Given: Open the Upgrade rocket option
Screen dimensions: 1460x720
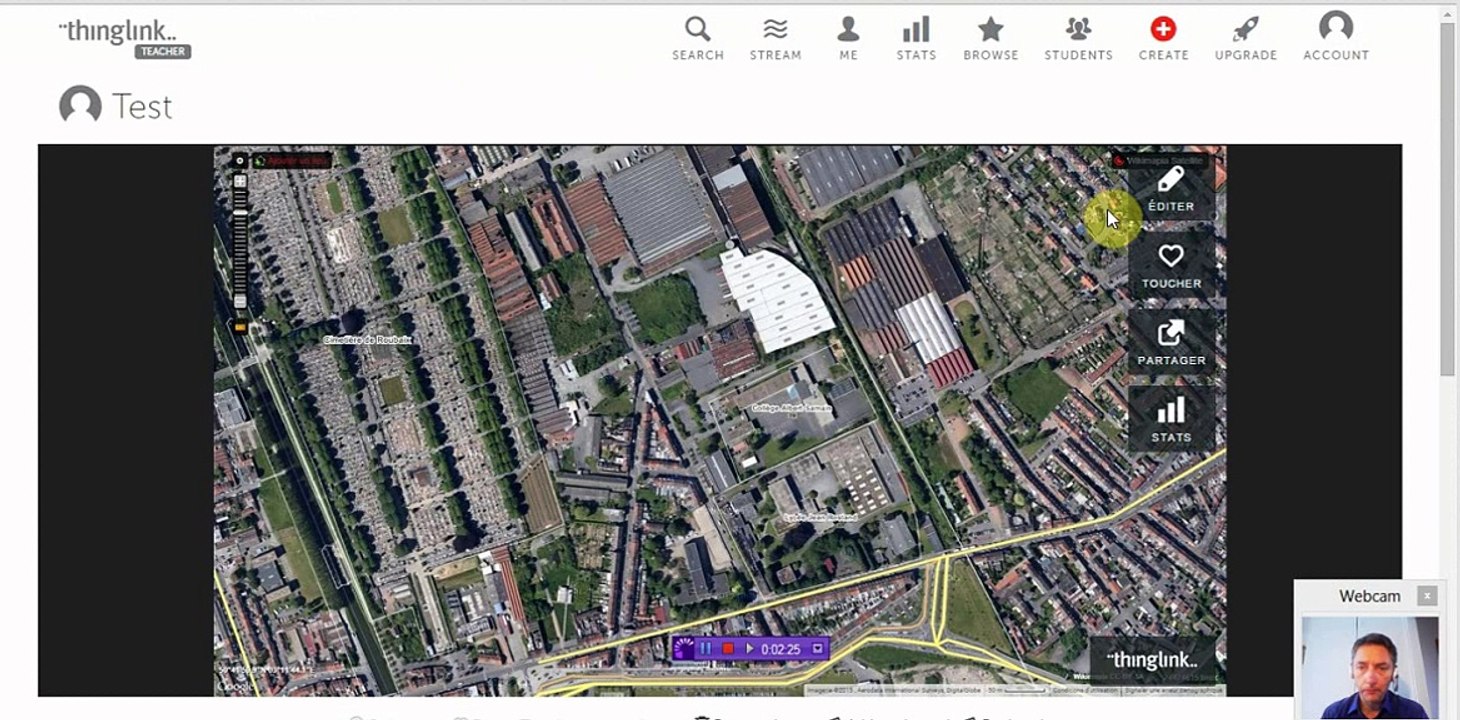Looking at the screenshot, I should pyautogui.click(x=1245, y=39).
